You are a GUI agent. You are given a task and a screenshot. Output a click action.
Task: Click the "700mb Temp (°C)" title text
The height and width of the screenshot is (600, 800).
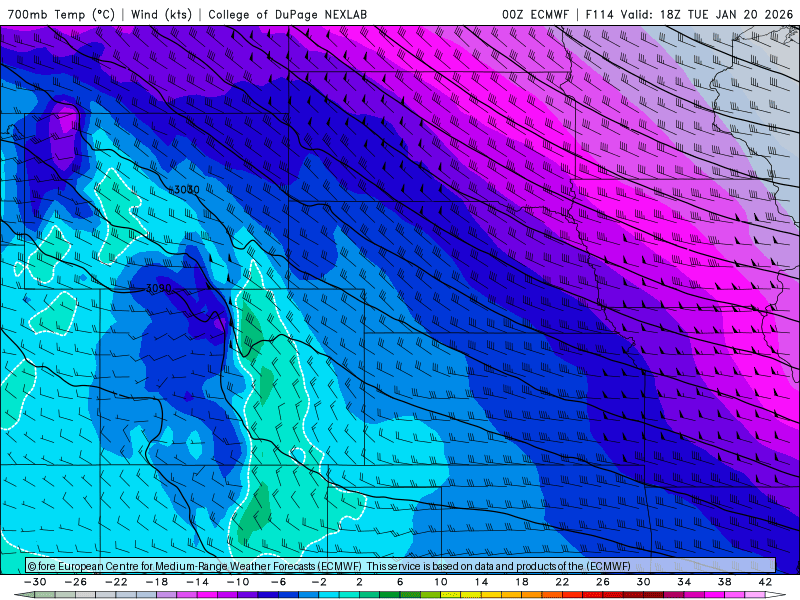tap(61, 14)
